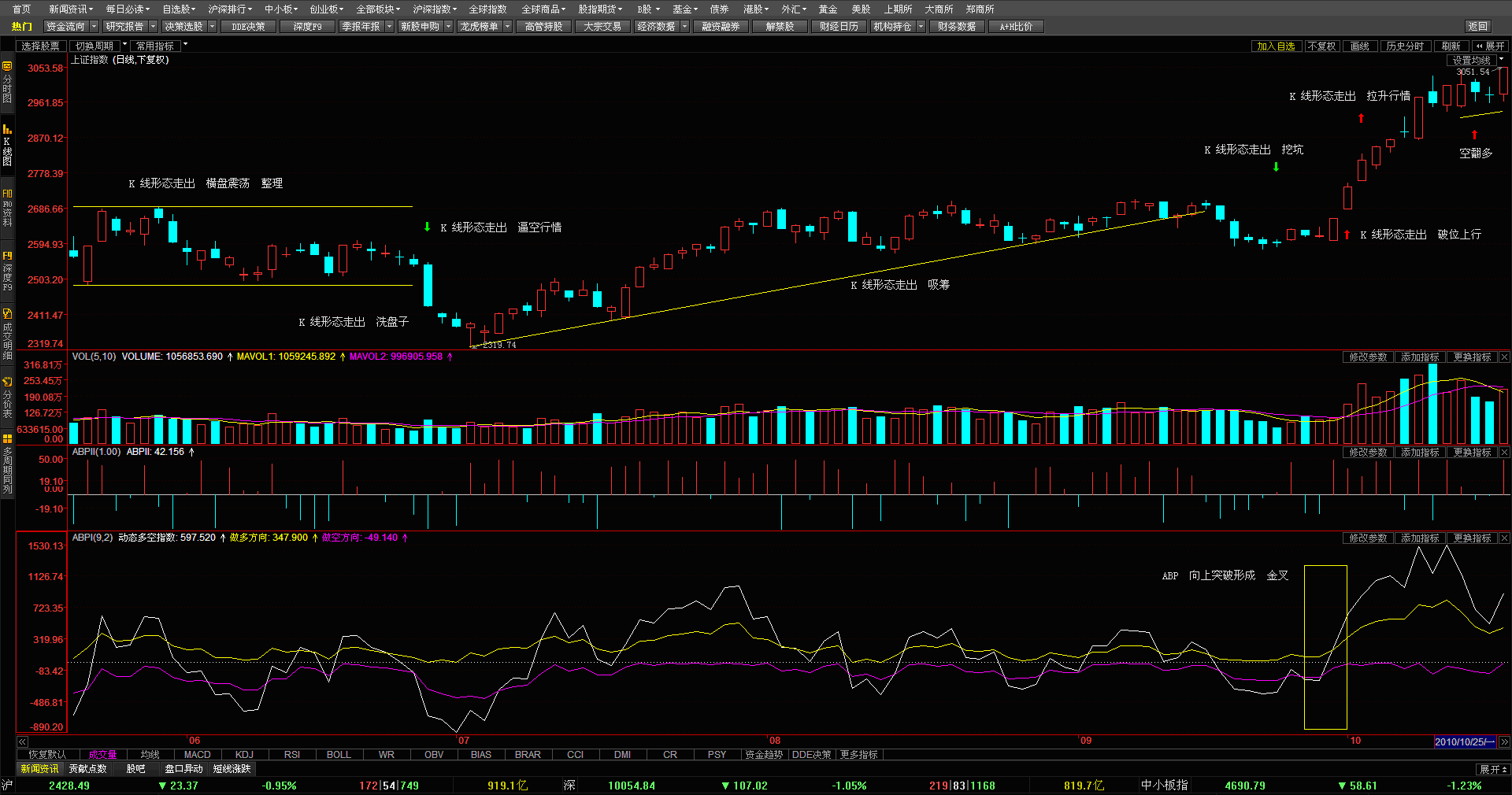Click the DDE决策 toolbar button
Screen dimensions: 1512x795
[x=248, y=27]
